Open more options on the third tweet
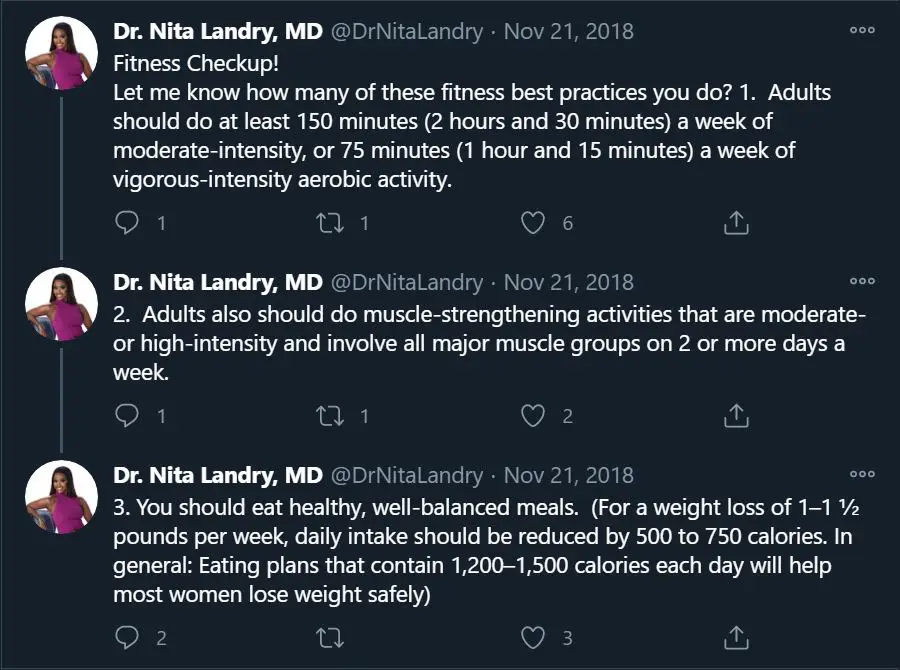 (x=862, y=474)
